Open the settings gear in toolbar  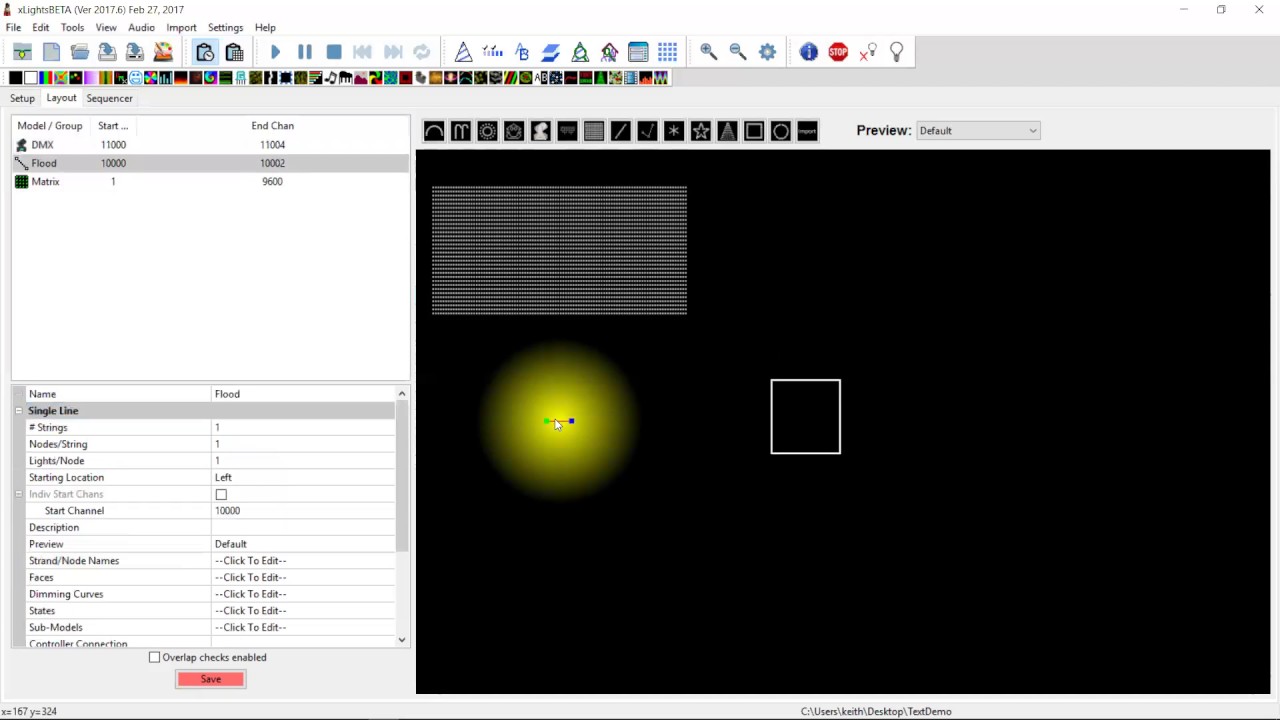[767, 52]
